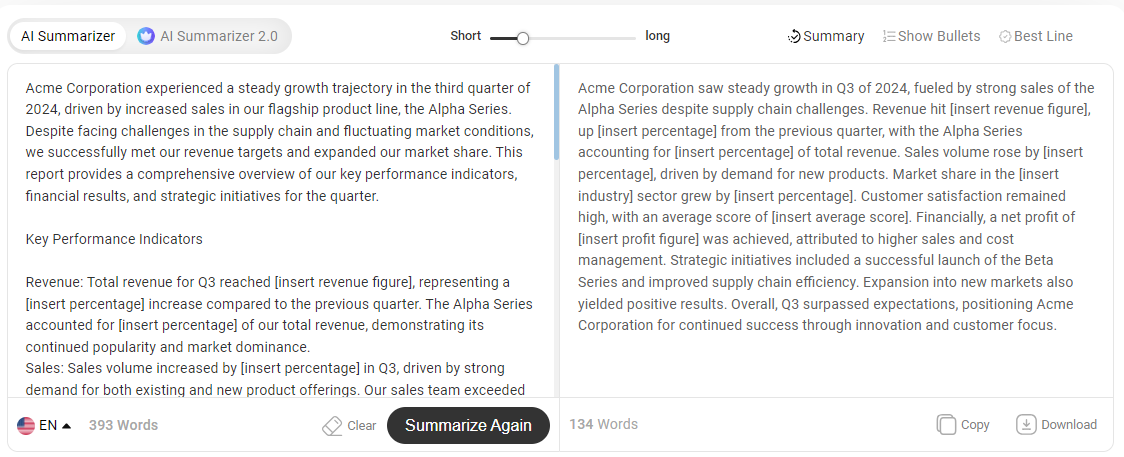Open the EN language dropdown
The height and width of the screenshot is (457, 1124).
click(44, 425)
